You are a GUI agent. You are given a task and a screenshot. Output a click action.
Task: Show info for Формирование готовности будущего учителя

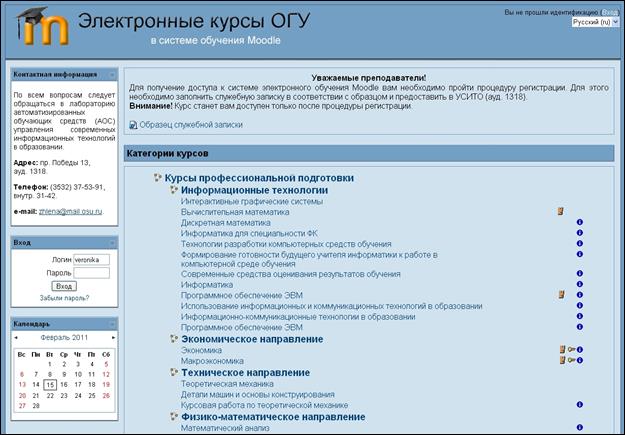coord(580,254)
